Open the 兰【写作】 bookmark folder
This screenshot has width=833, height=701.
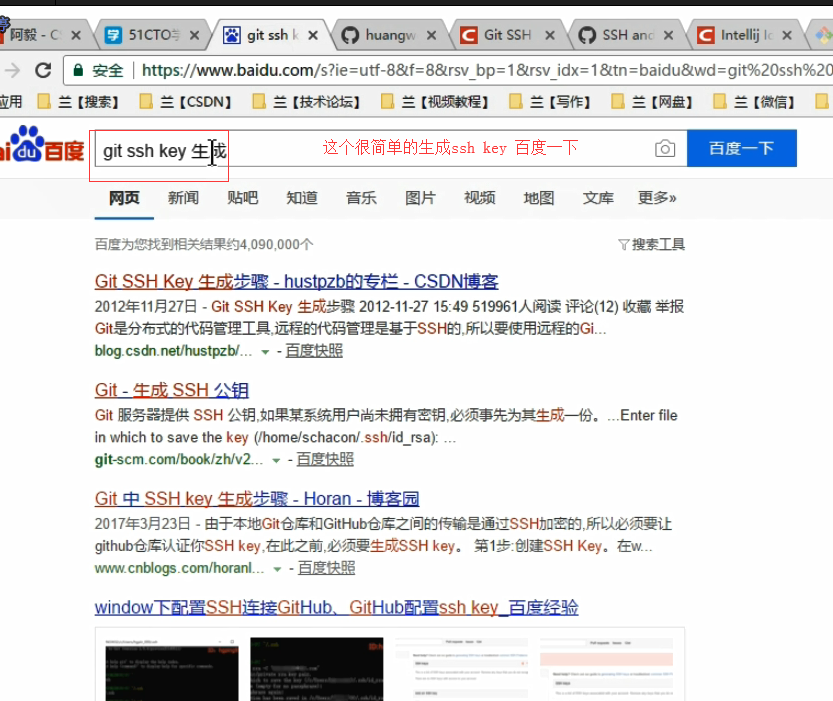click(550, 101)
